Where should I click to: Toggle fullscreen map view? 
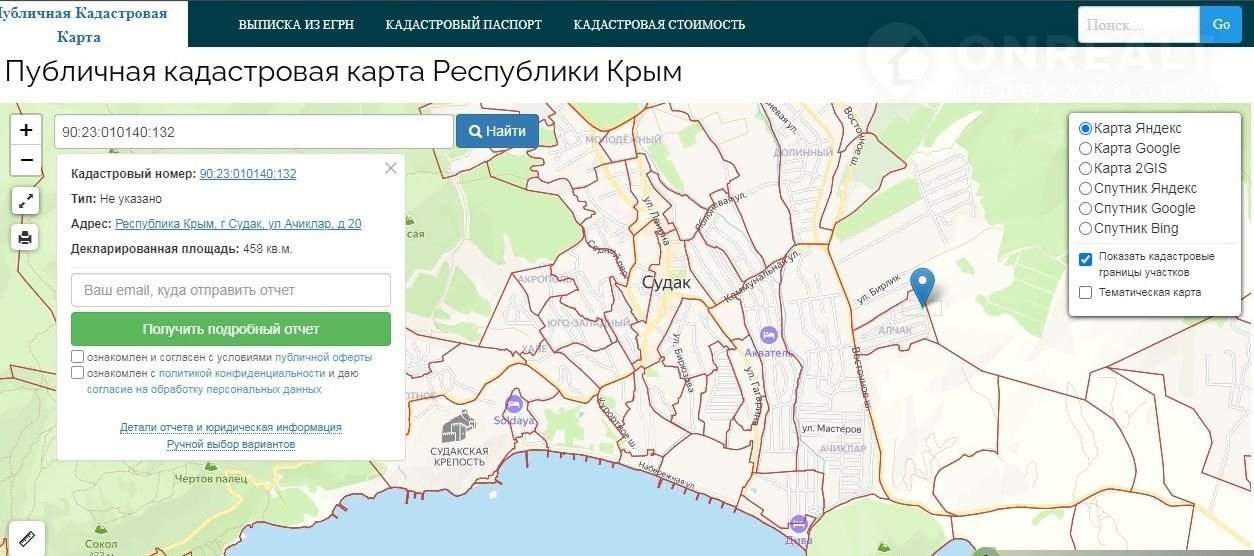[x=26, y=201]
